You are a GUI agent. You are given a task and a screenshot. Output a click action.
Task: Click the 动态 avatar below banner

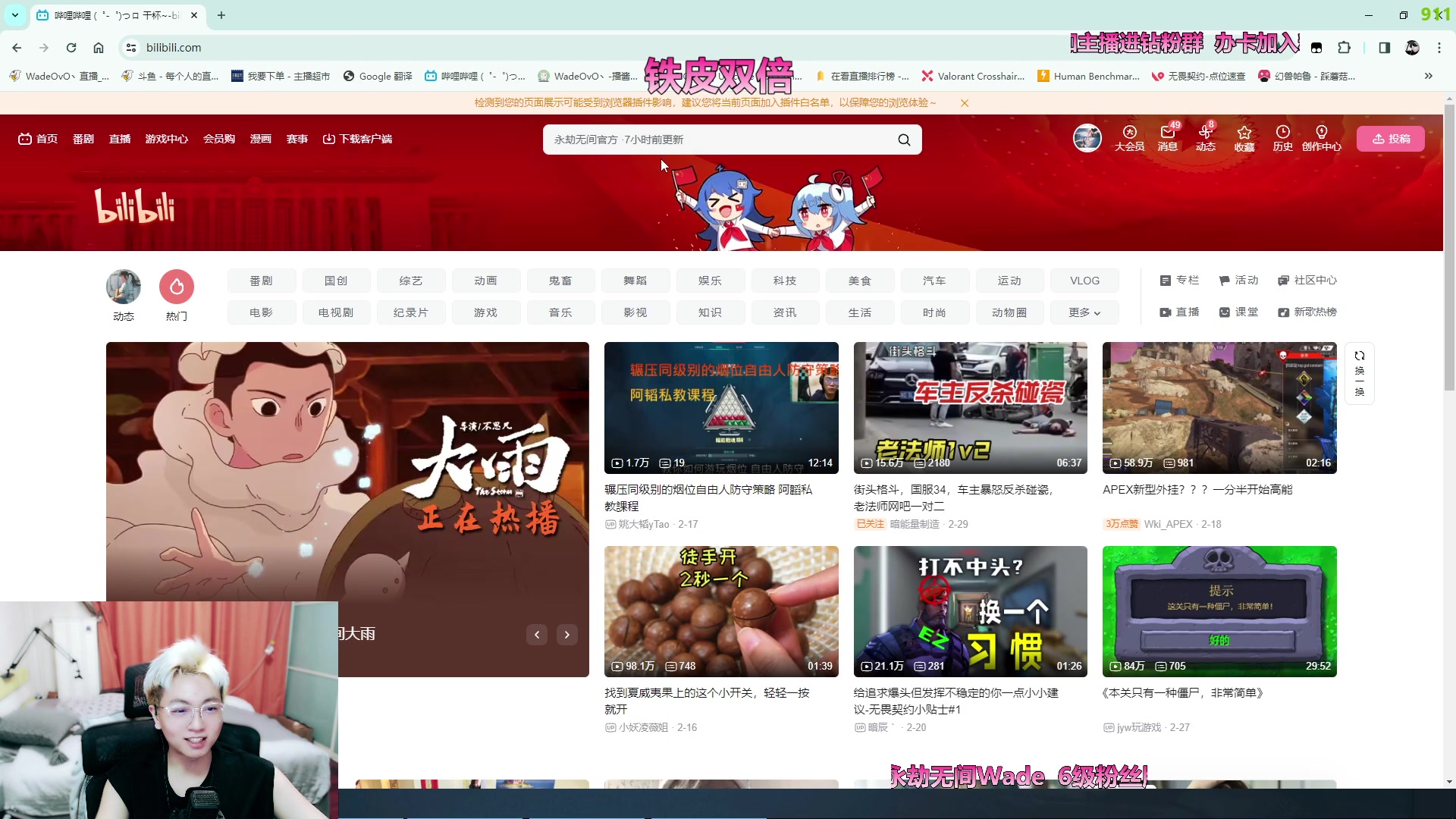(x=124, y=287)
